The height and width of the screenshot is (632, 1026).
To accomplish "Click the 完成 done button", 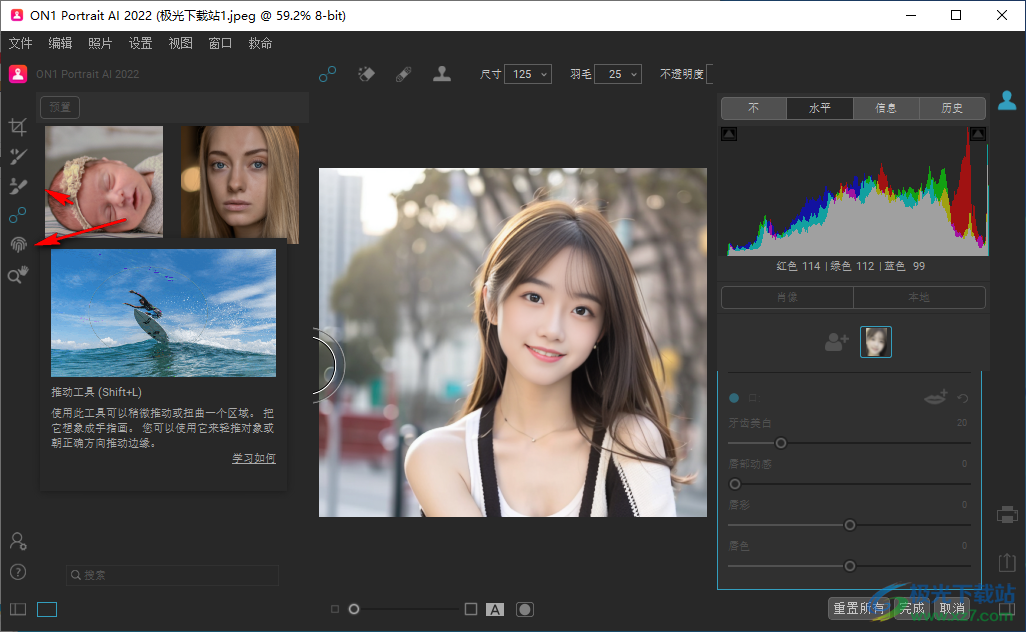I will [x=911, y=608].
